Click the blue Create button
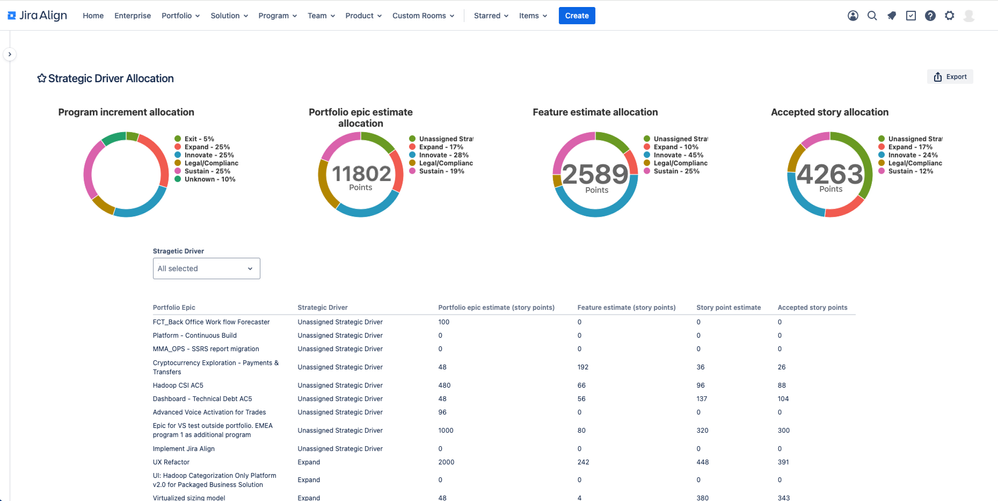Image resolution: width=998 pixels, height=501 pixels. (577, 16)
